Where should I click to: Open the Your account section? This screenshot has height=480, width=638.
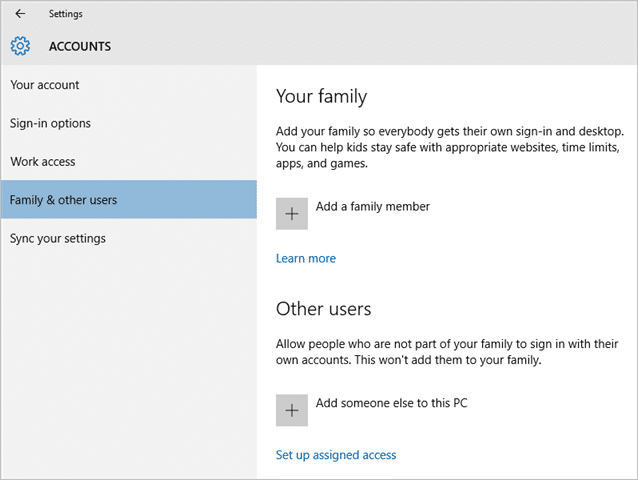coord(45,85)
